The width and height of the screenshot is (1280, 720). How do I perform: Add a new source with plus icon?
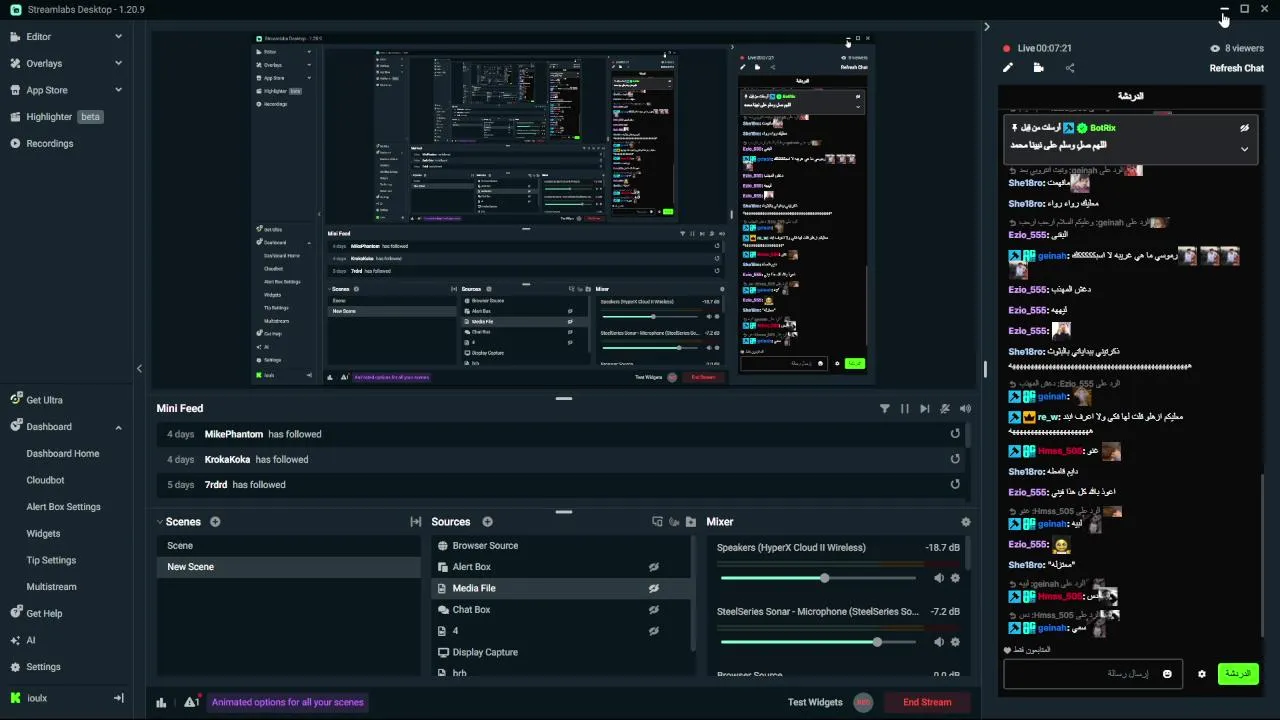click(x=488, y=522)
